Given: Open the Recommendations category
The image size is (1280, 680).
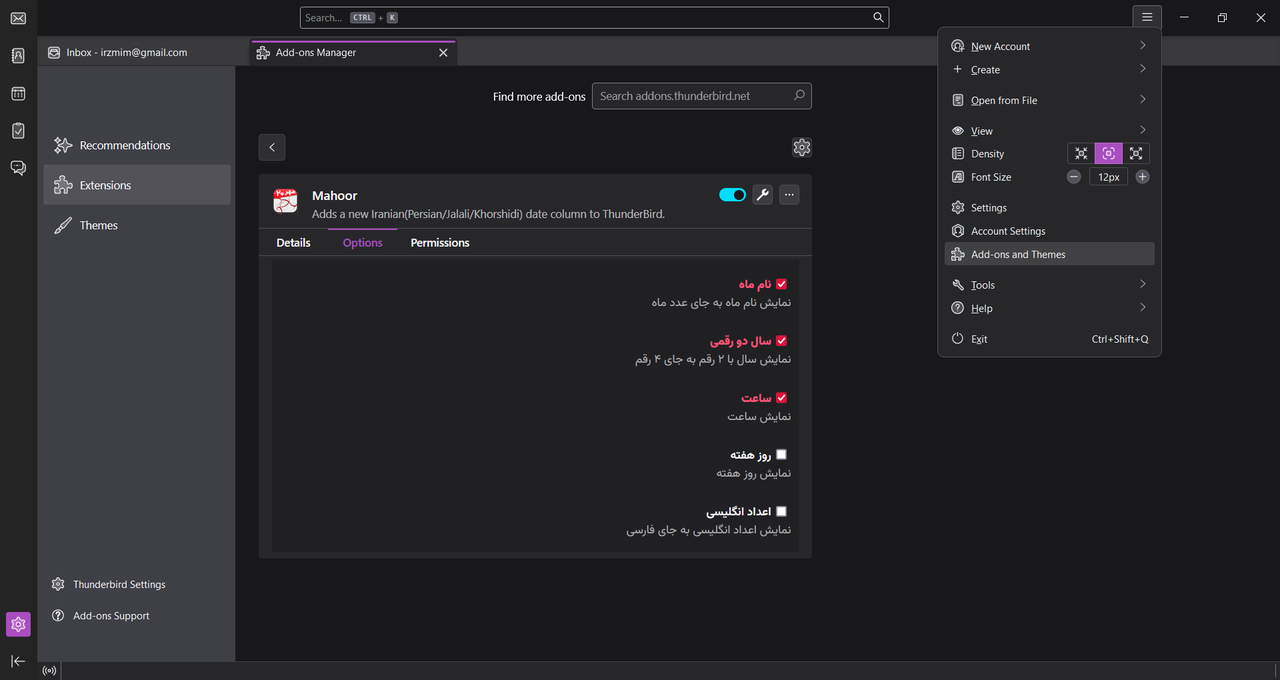Looking at the screenshot, I should pyautogui.click(x=137, y=145).
